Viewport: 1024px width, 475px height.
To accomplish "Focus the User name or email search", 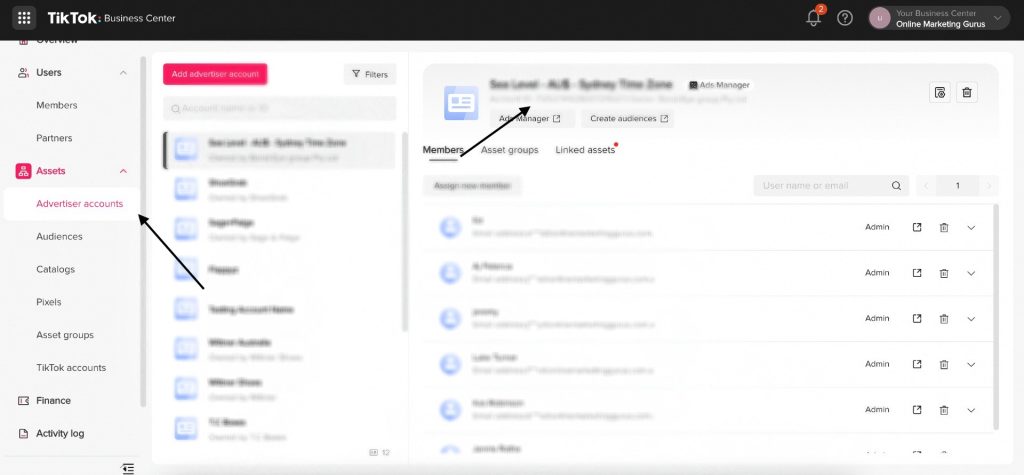I will pos(831,186).
